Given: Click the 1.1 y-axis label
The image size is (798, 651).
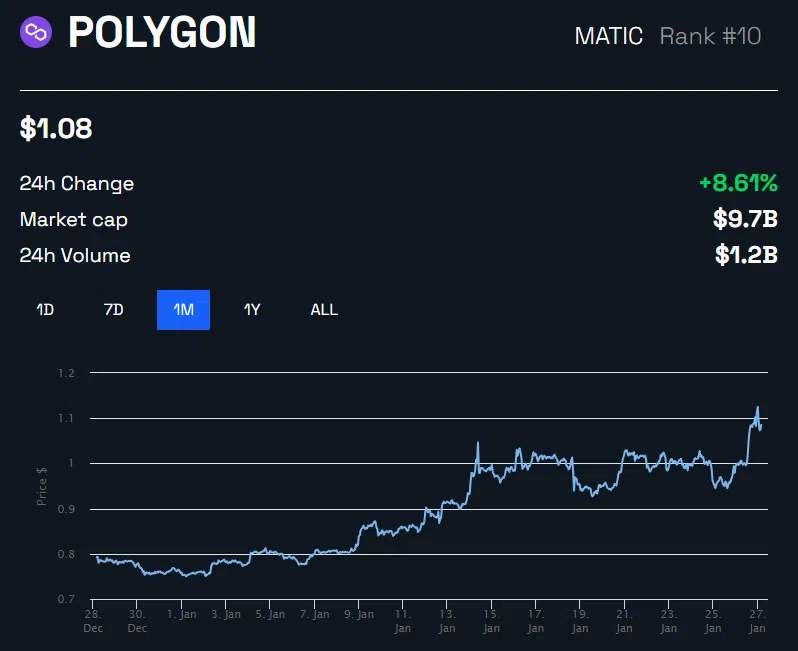Looking at the screenshot, I should [66, 418].
